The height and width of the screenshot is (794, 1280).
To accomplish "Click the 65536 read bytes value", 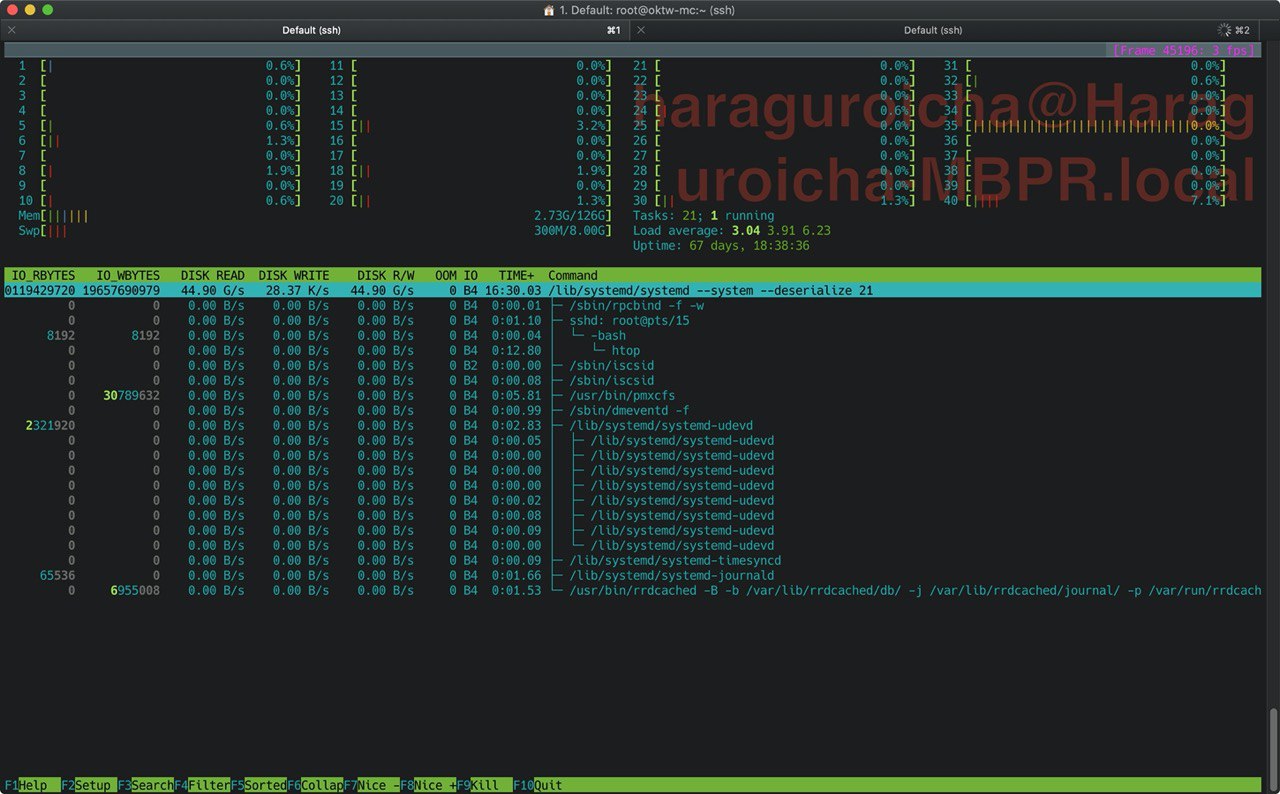I will [57, 575].
